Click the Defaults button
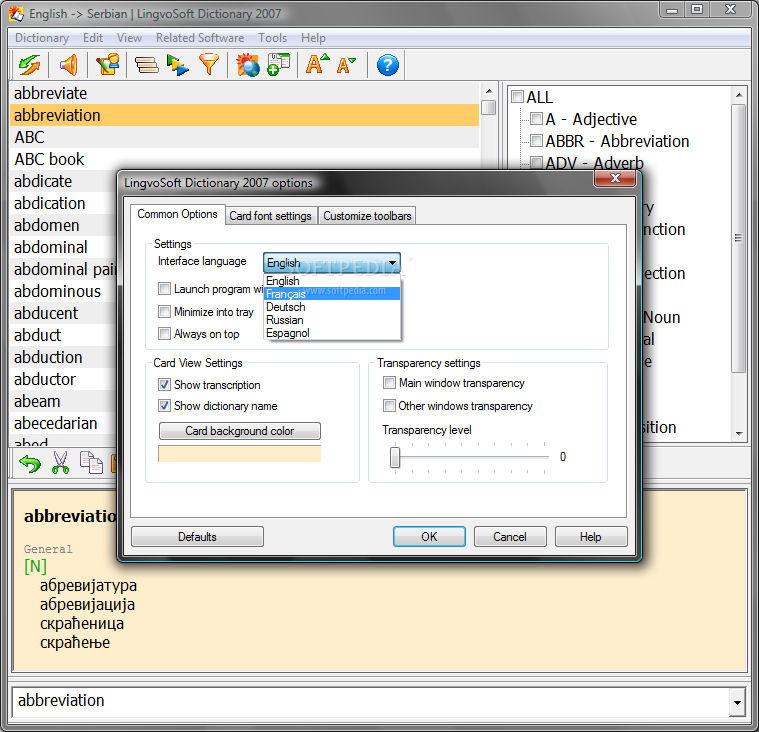 tap(197, 536)
